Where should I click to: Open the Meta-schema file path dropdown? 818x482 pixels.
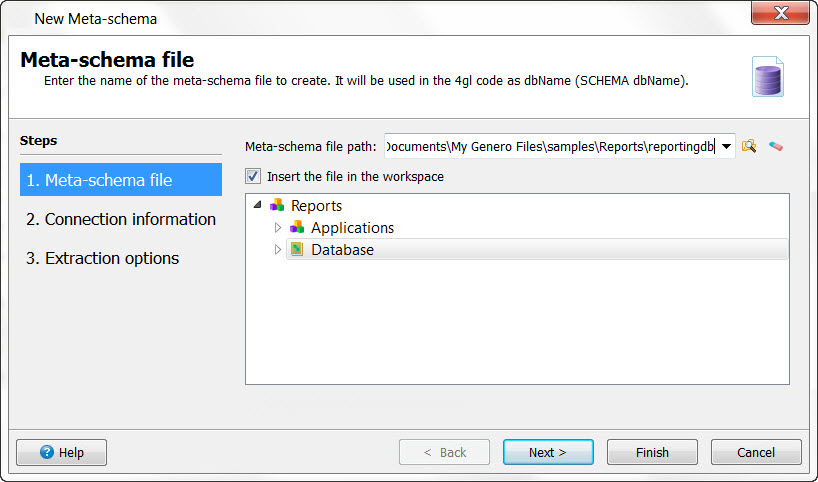click(726, 147)
